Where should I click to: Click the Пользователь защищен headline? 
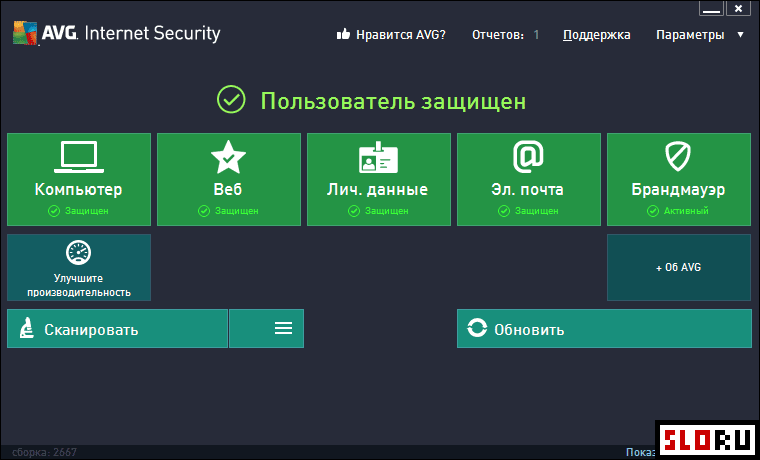(x=393, y=101)
